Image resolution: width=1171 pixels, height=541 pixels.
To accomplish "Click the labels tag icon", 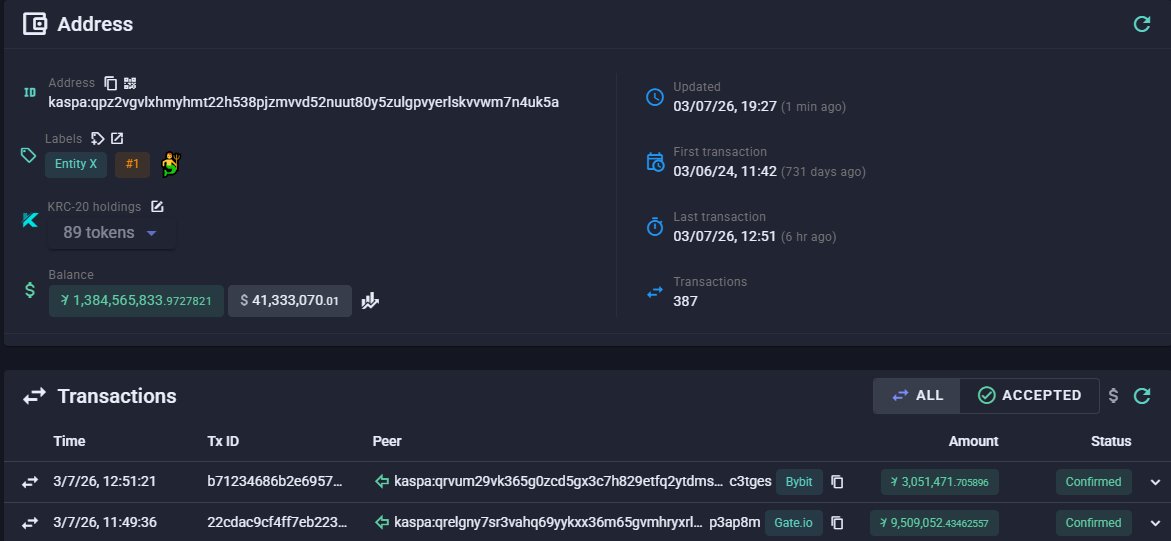I will point(97,138).
